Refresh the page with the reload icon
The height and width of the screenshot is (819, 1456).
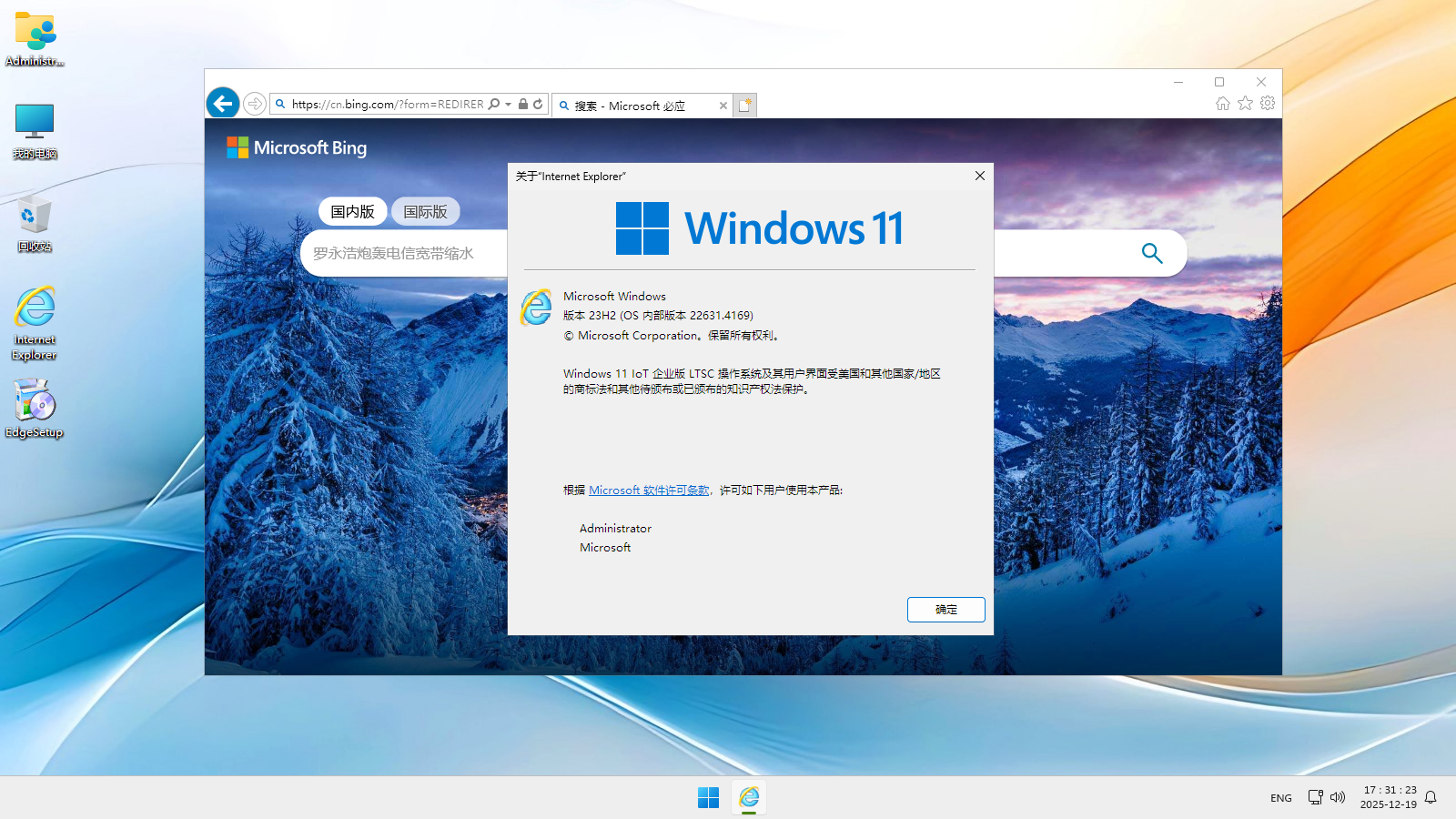click(538, 104)
